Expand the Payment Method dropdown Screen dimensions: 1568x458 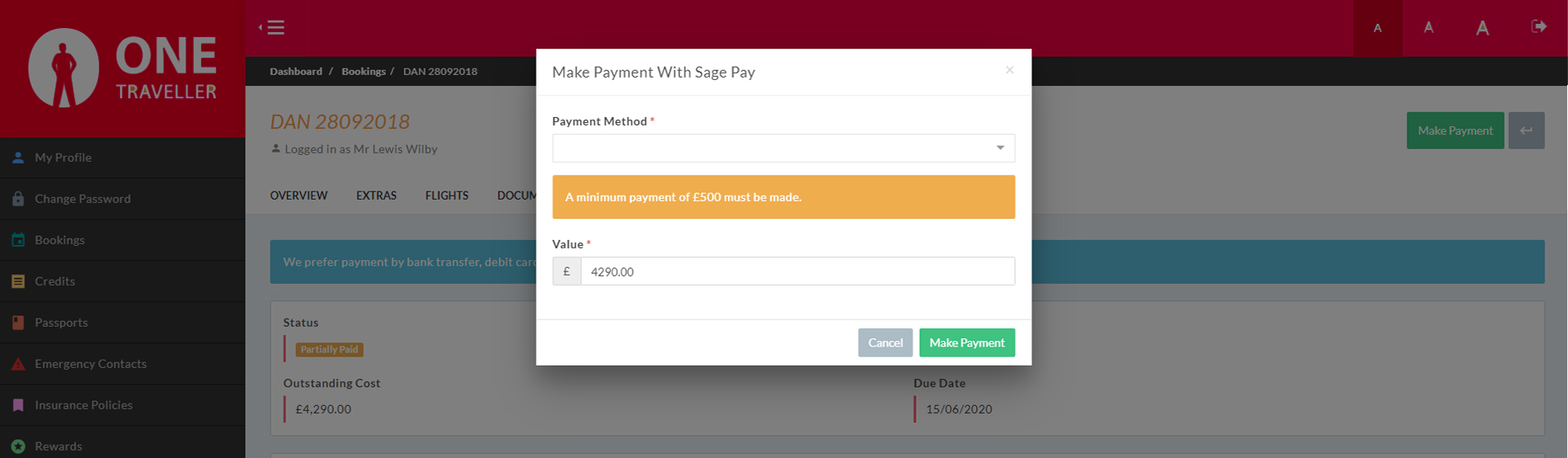(783, 148)
